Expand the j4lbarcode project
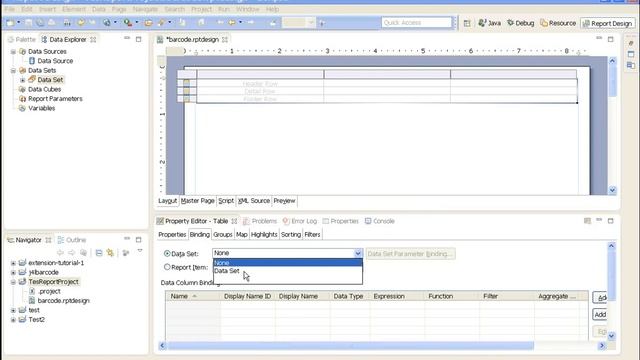The height and width of the screenshot is (360, 640). coord(13,272)
